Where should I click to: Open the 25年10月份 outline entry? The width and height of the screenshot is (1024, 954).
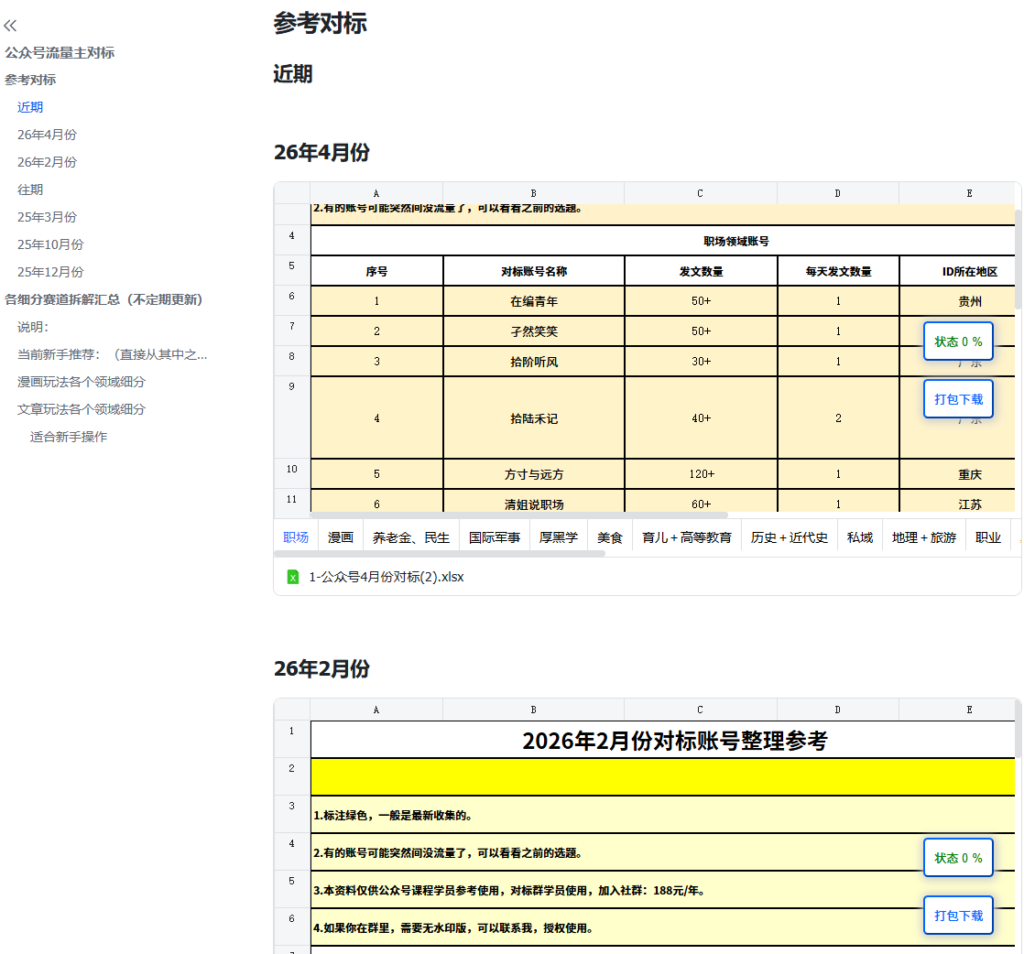point(50,244)
